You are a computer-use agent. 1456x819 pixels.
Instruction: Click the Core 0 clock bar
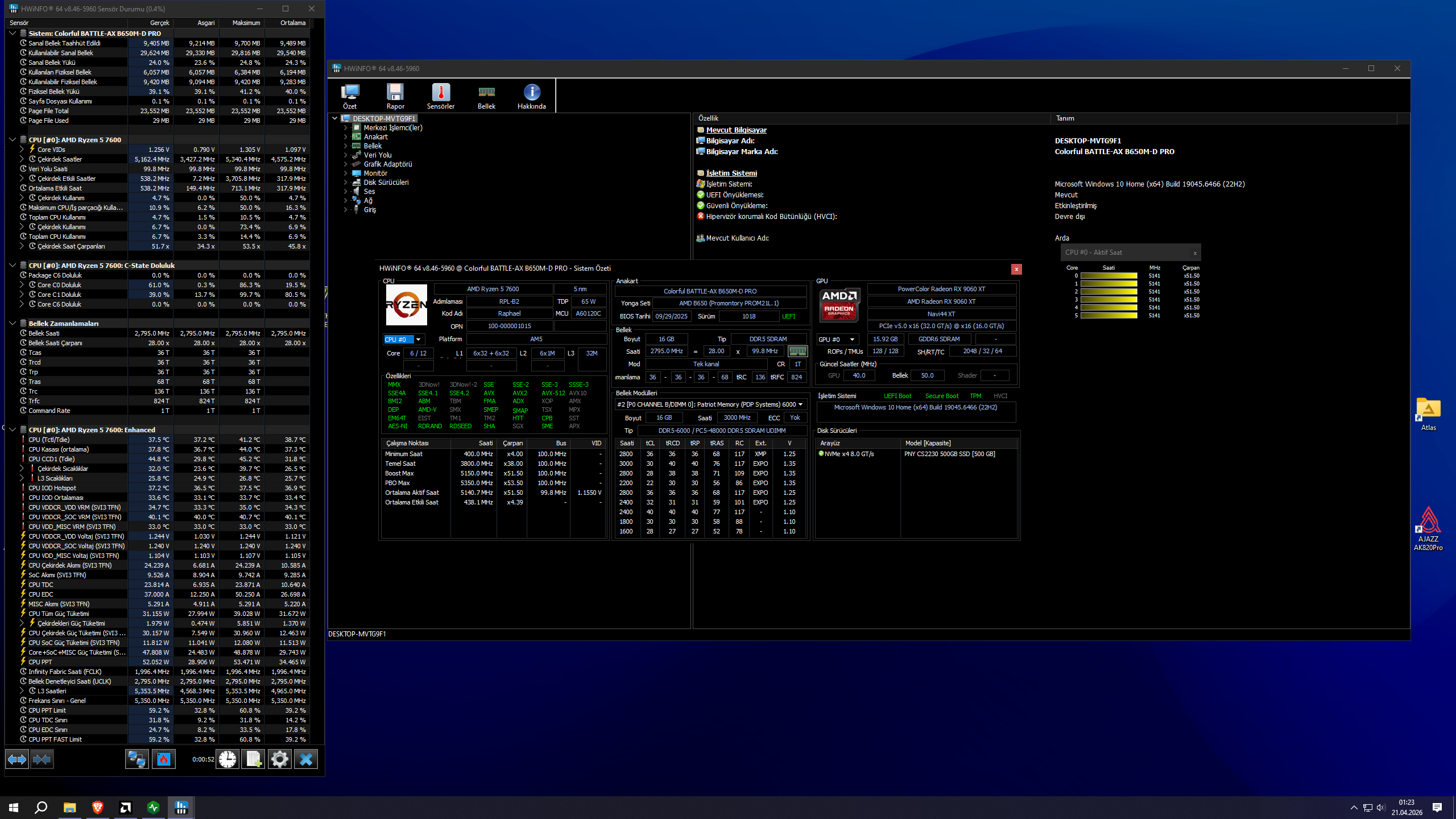(x=1108, y=276)
